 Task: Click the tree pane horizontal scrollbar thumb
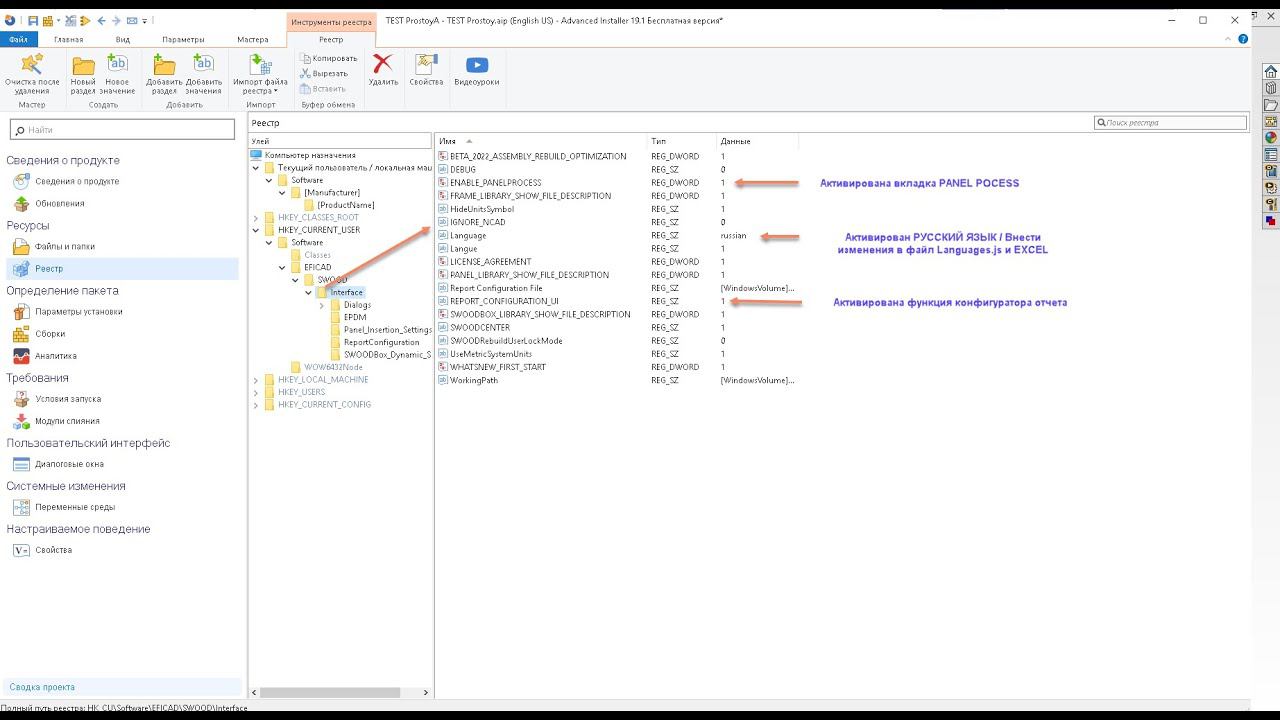click(x=330, y=692)
